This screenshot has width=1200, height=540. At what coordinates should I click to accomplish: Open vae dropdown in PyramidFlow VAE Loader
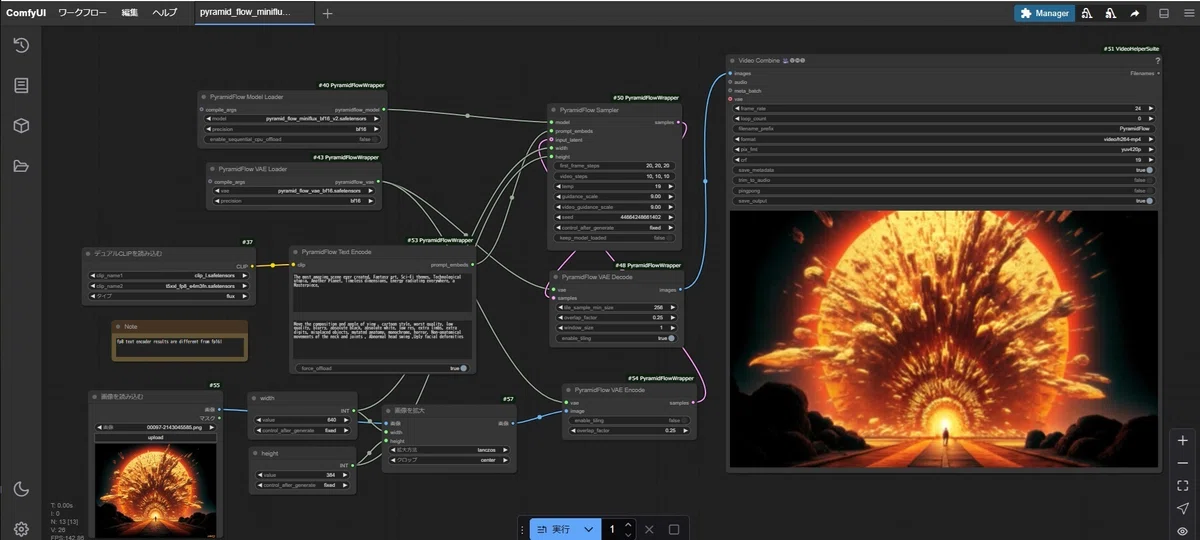[295, 190]
